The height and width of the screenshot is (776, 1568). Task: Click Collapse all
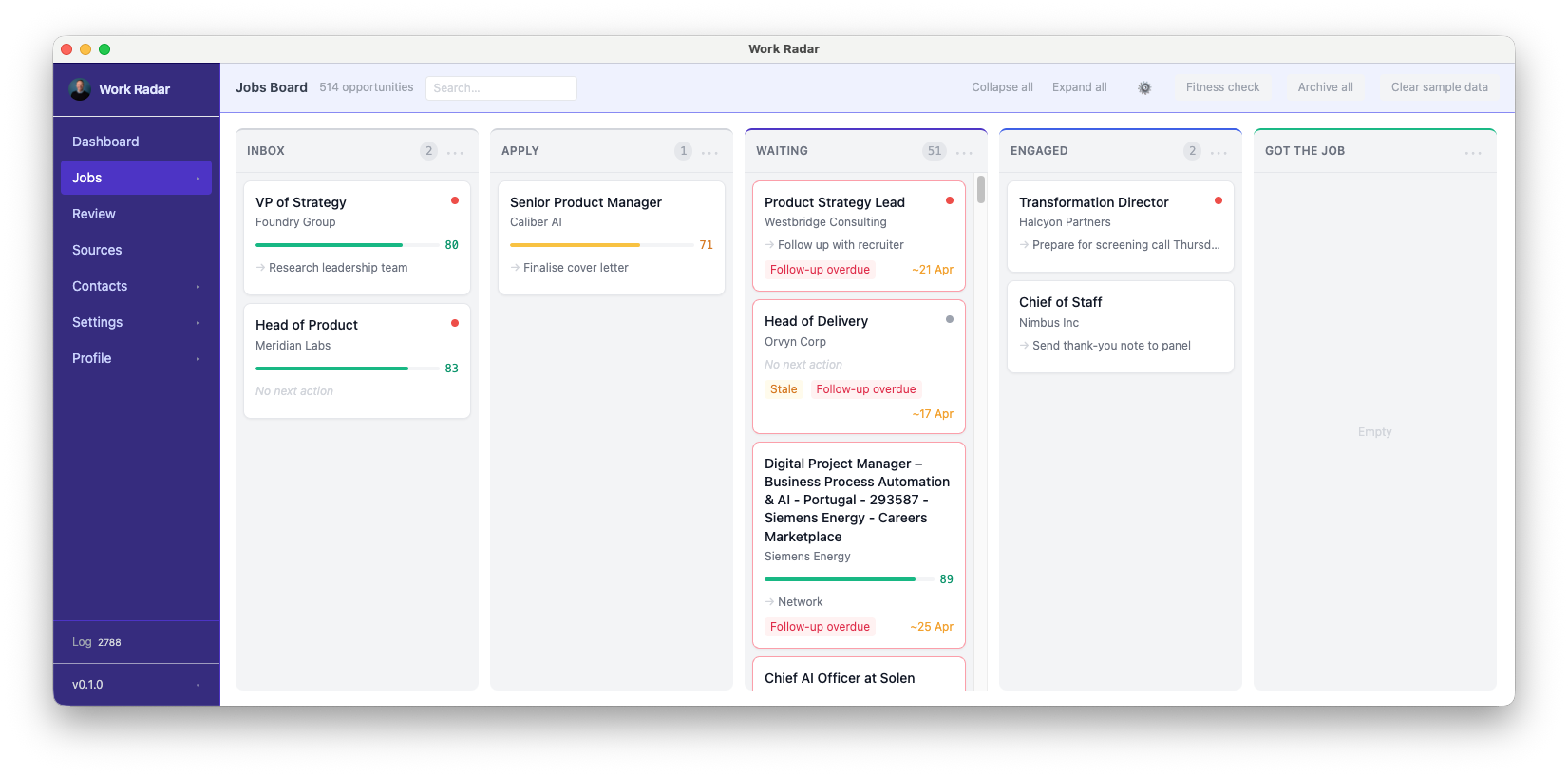coord(1002,87)
